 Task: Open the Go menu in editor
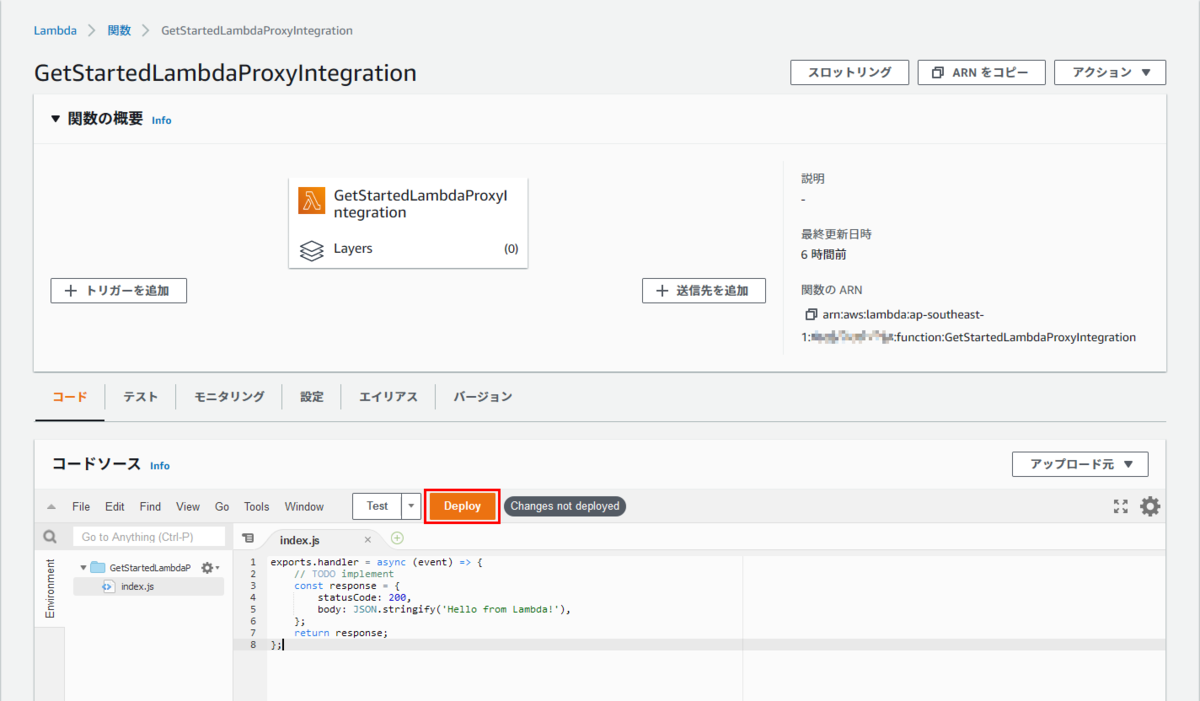(x=222, y=507)
